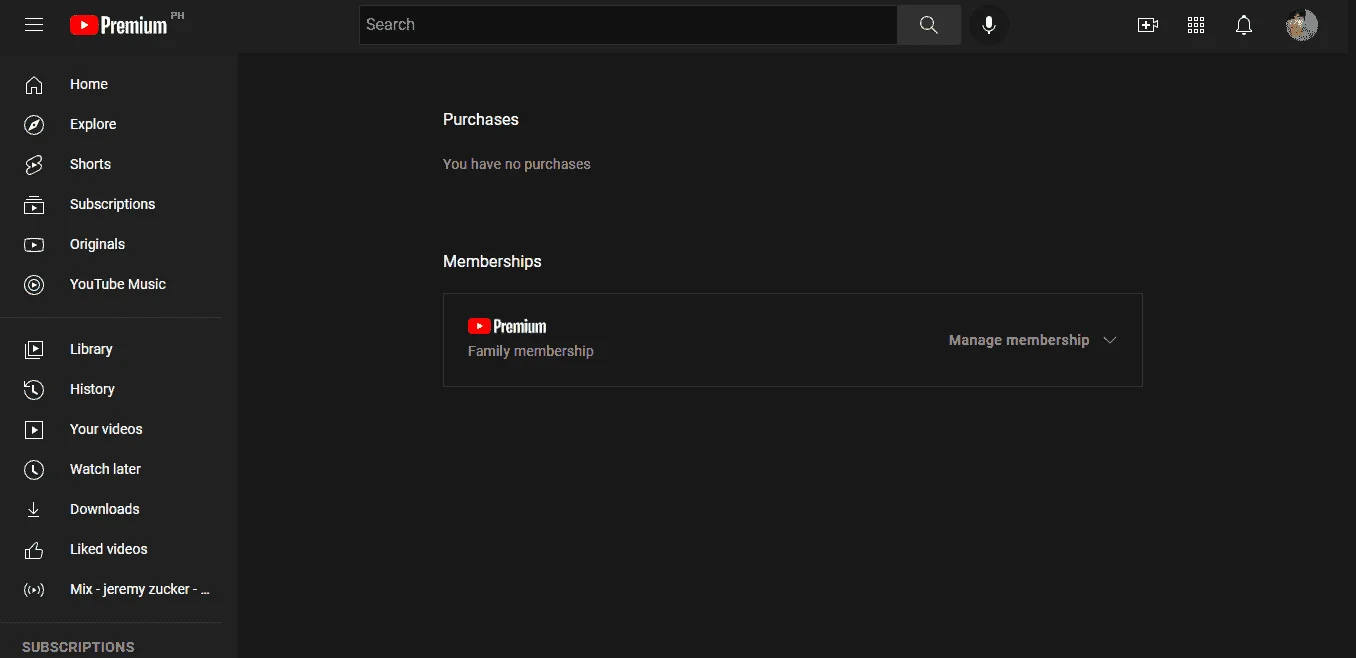Image resolution: width=1356 pixels, height=658 pixels.
Task: Click the Explore compass icon
Action: tap(34, 124)
